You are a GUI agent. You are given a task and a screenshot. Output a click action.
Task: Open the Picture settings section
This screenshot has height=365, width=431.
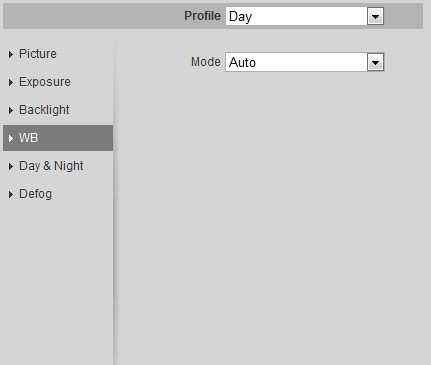[38, 54]
